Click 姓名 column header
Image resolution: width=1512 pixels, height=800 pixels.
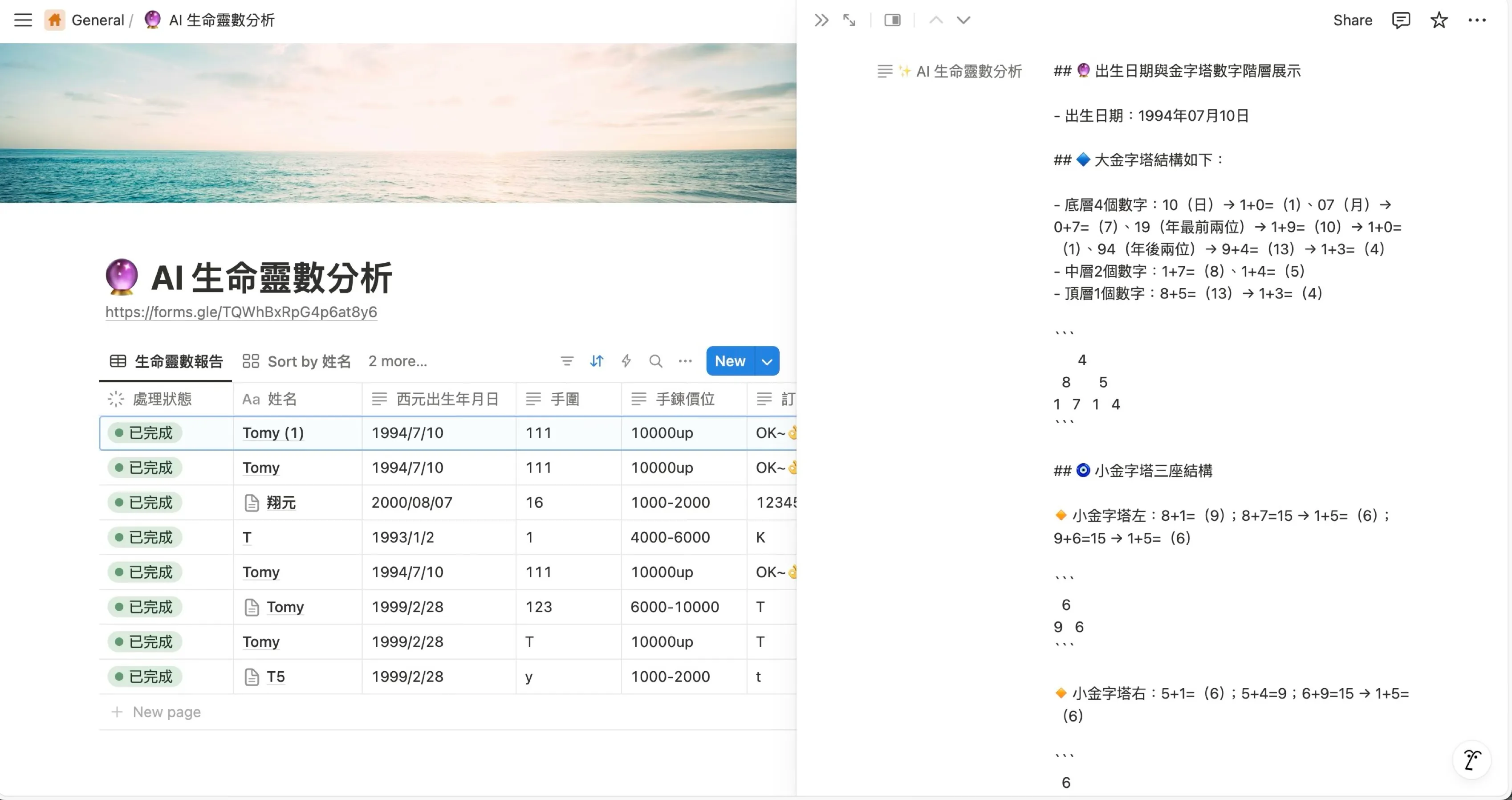(x=297, y=400)
